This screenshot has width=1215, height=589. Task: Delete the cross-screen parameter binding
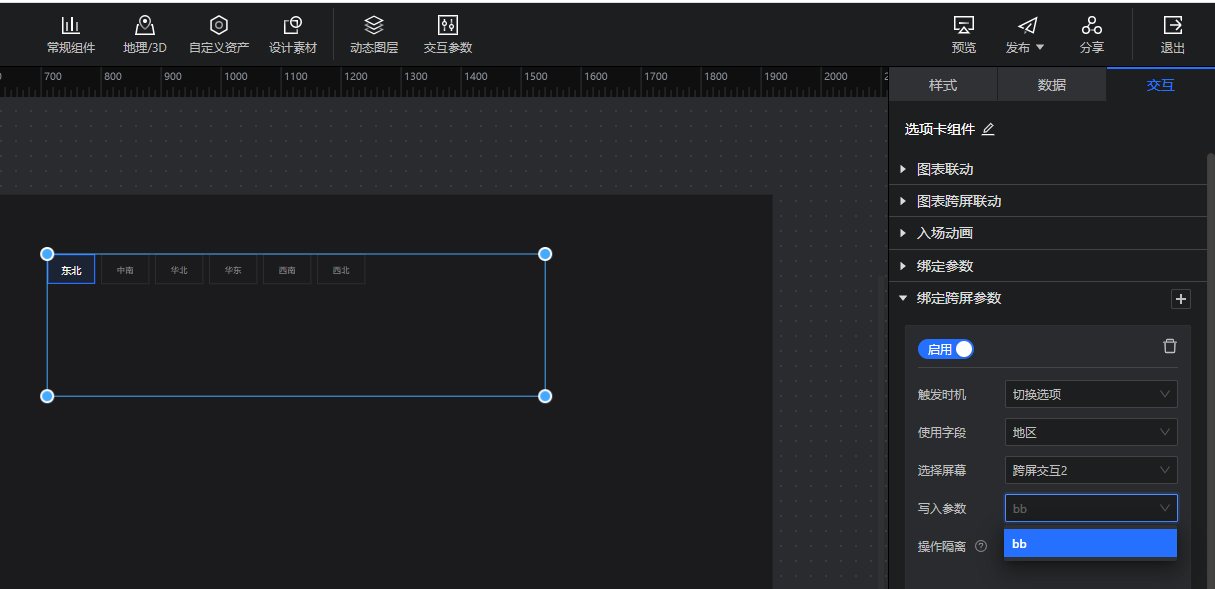pos(1169,346)
